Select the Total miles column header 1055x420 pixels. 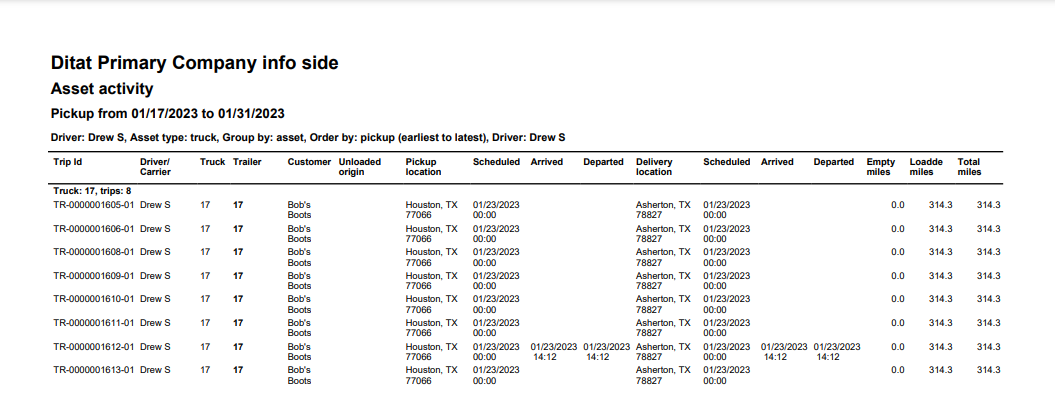[x=969, y=167]
